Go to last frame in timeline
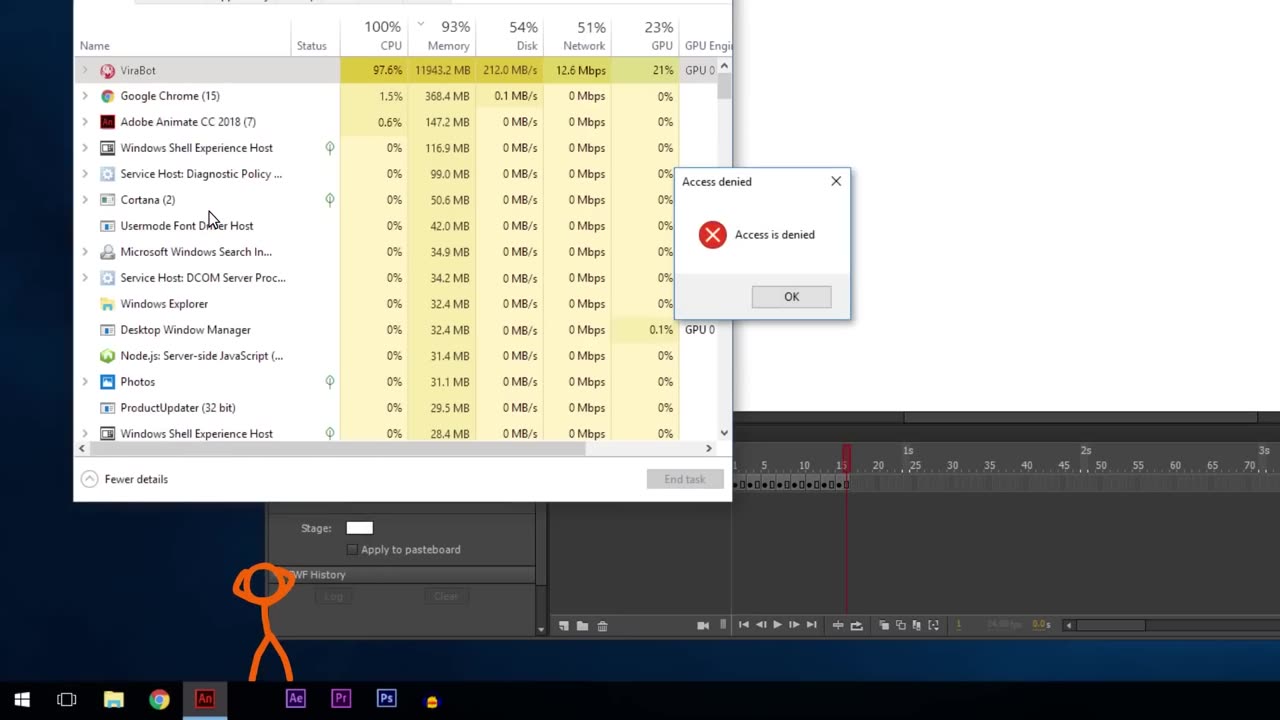Screen dimensions: 1280x720 coord(811,625)
